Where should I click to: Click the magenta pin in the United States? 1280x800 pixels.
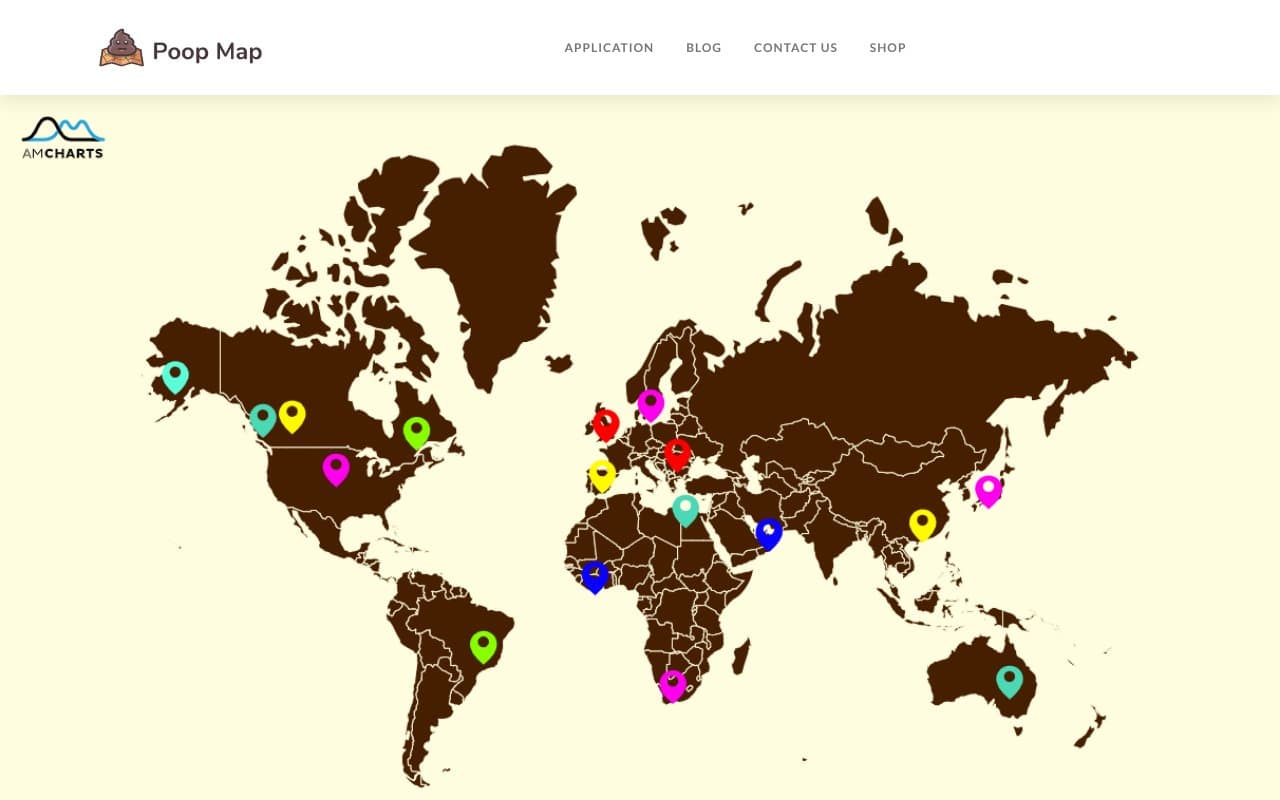tap(336, 468)
